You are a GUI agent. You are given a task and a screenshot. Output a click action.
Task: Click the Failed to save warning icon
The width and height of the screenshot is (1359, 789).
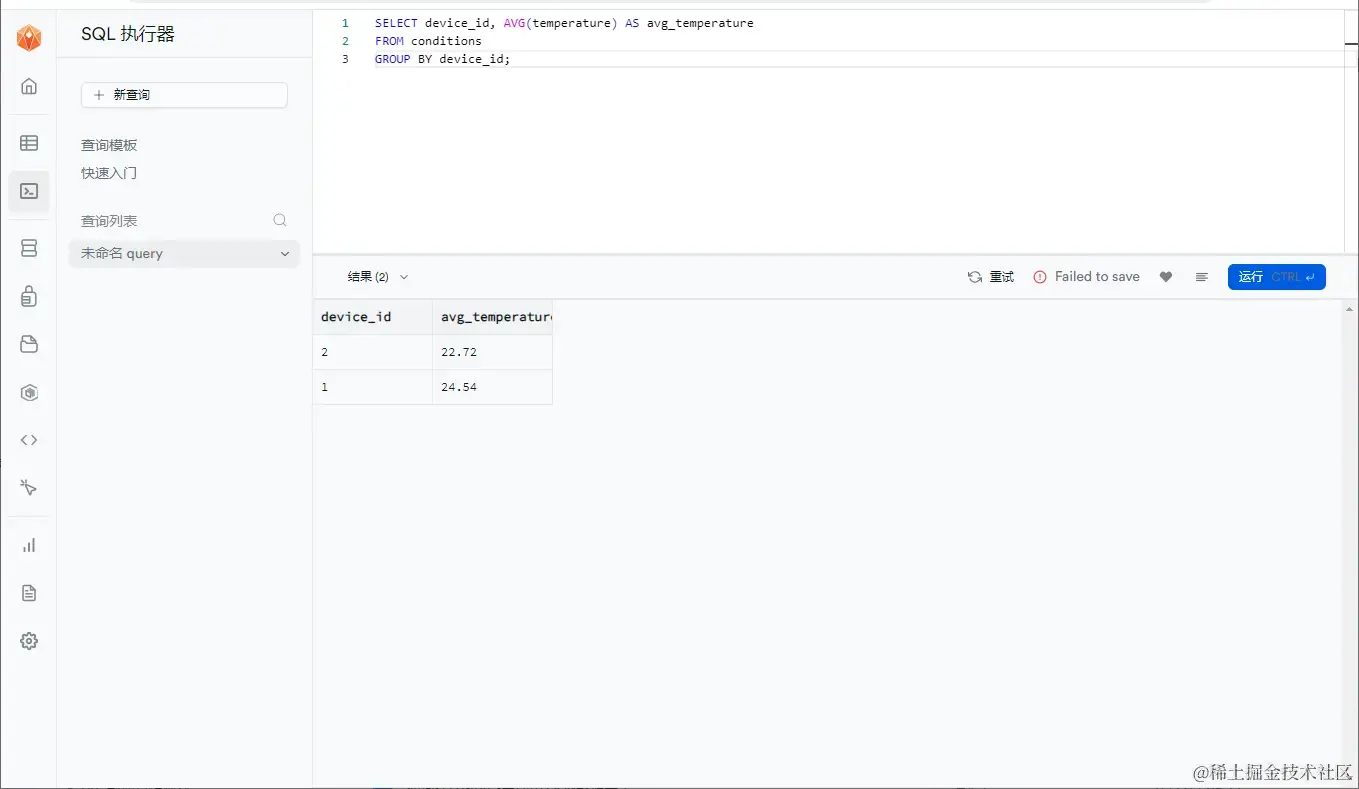tap(1040, 277)
